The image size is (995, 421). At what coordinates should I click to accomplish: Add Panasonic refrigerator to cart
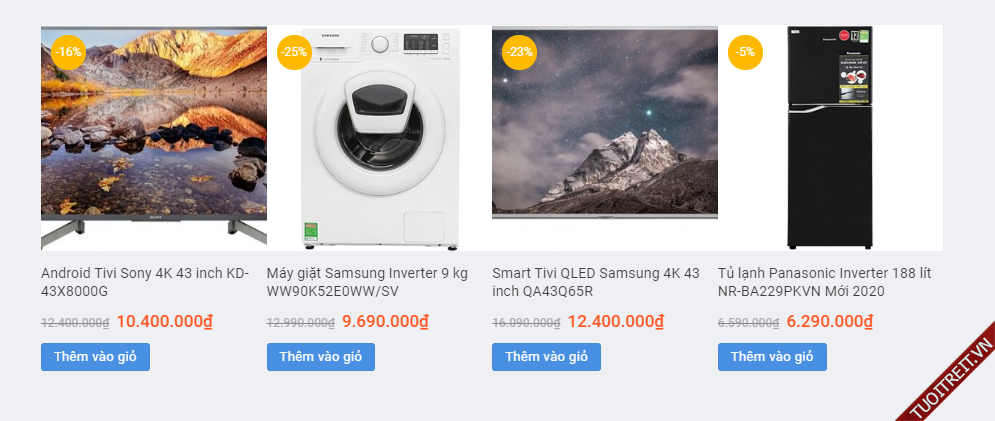click(x=772, y=357)
